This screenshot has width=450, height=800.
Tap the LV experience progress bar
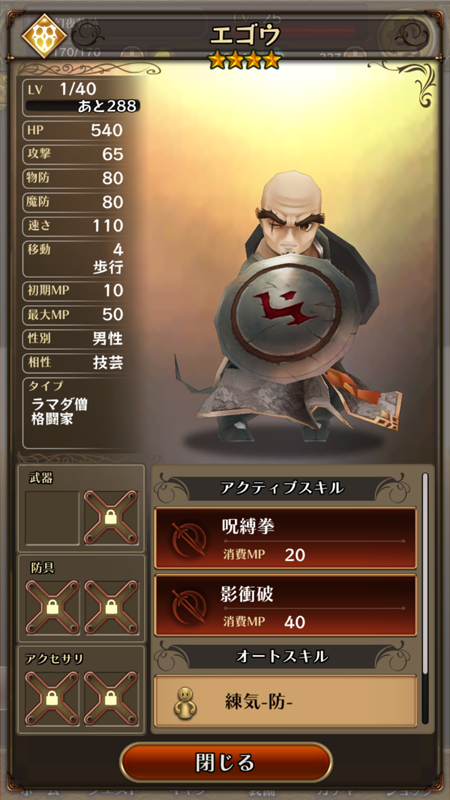click(x=83, y=106)
